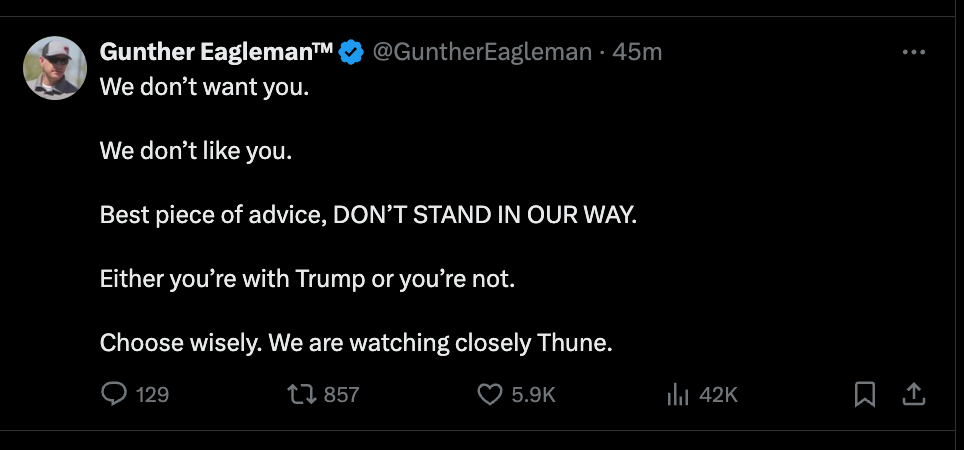Click the 5.9K likes count
964x450 pixels.
(x=533, y=395)
